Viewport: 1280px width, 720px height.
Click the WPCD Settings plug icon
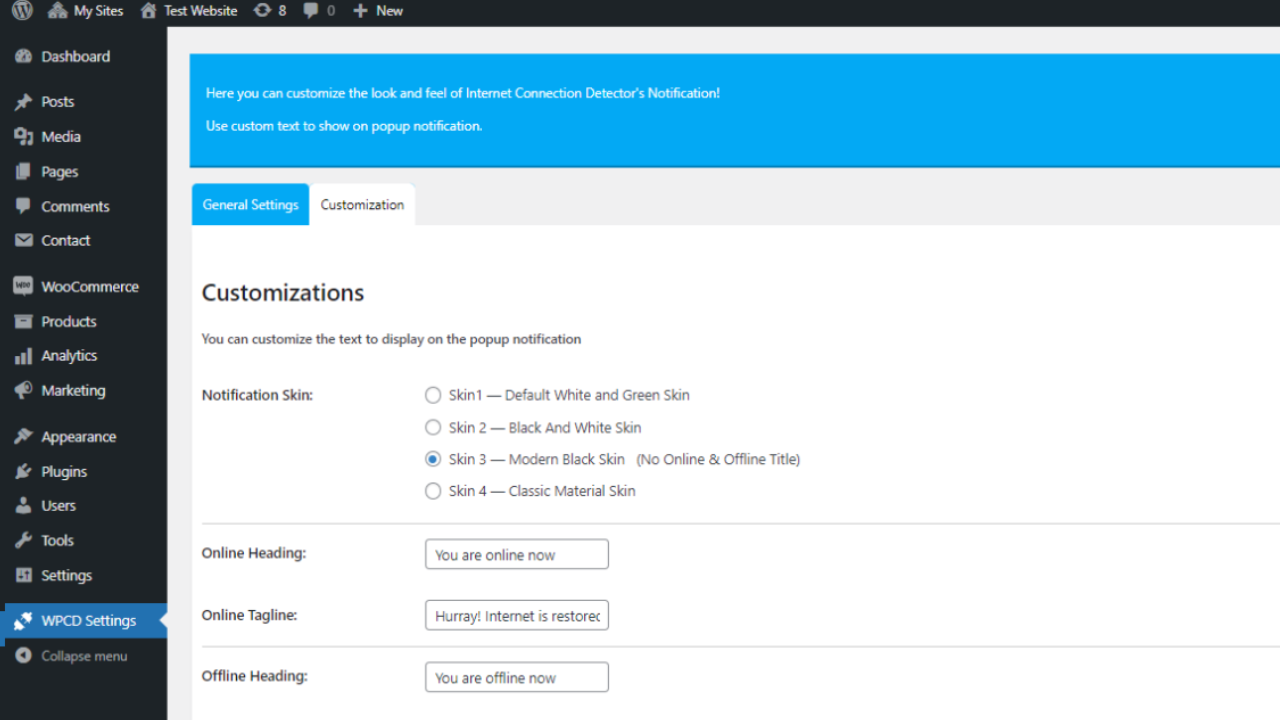(24, 621)
